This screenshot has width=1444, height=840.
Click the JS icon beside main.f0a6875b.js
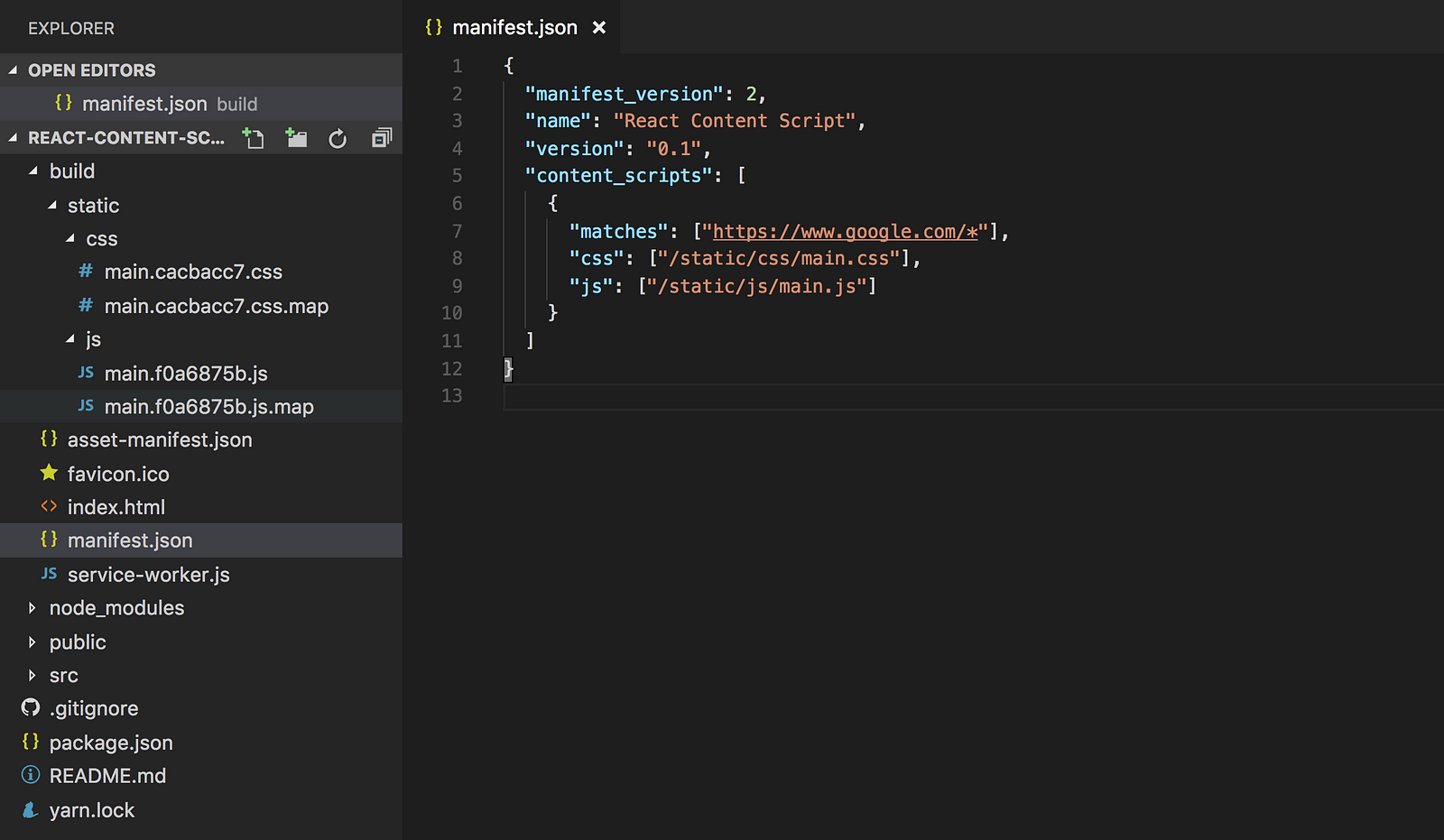(86, 373)
